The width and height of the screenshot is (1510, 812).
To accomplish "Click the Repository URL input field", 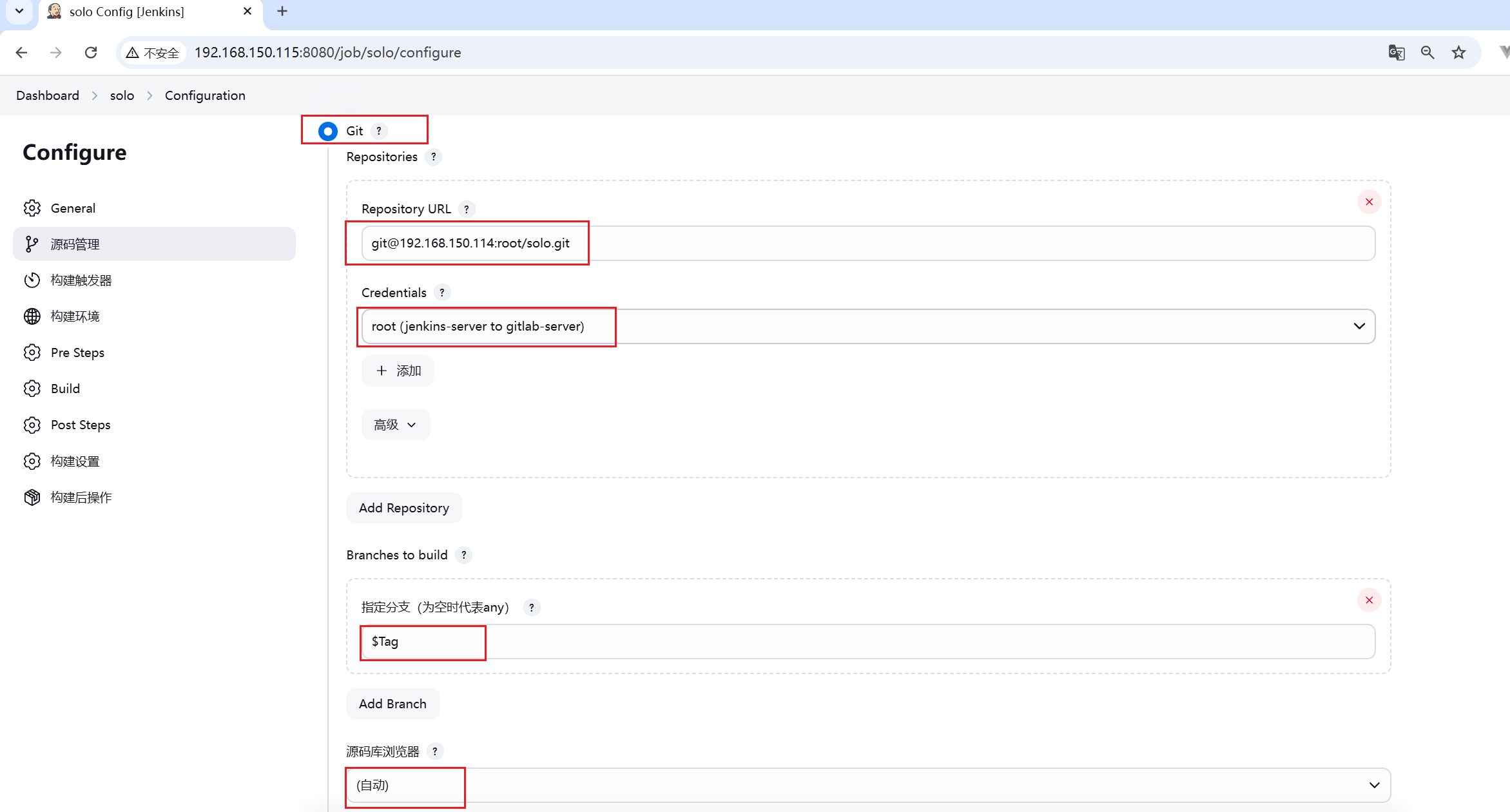I will click(868, 244).
